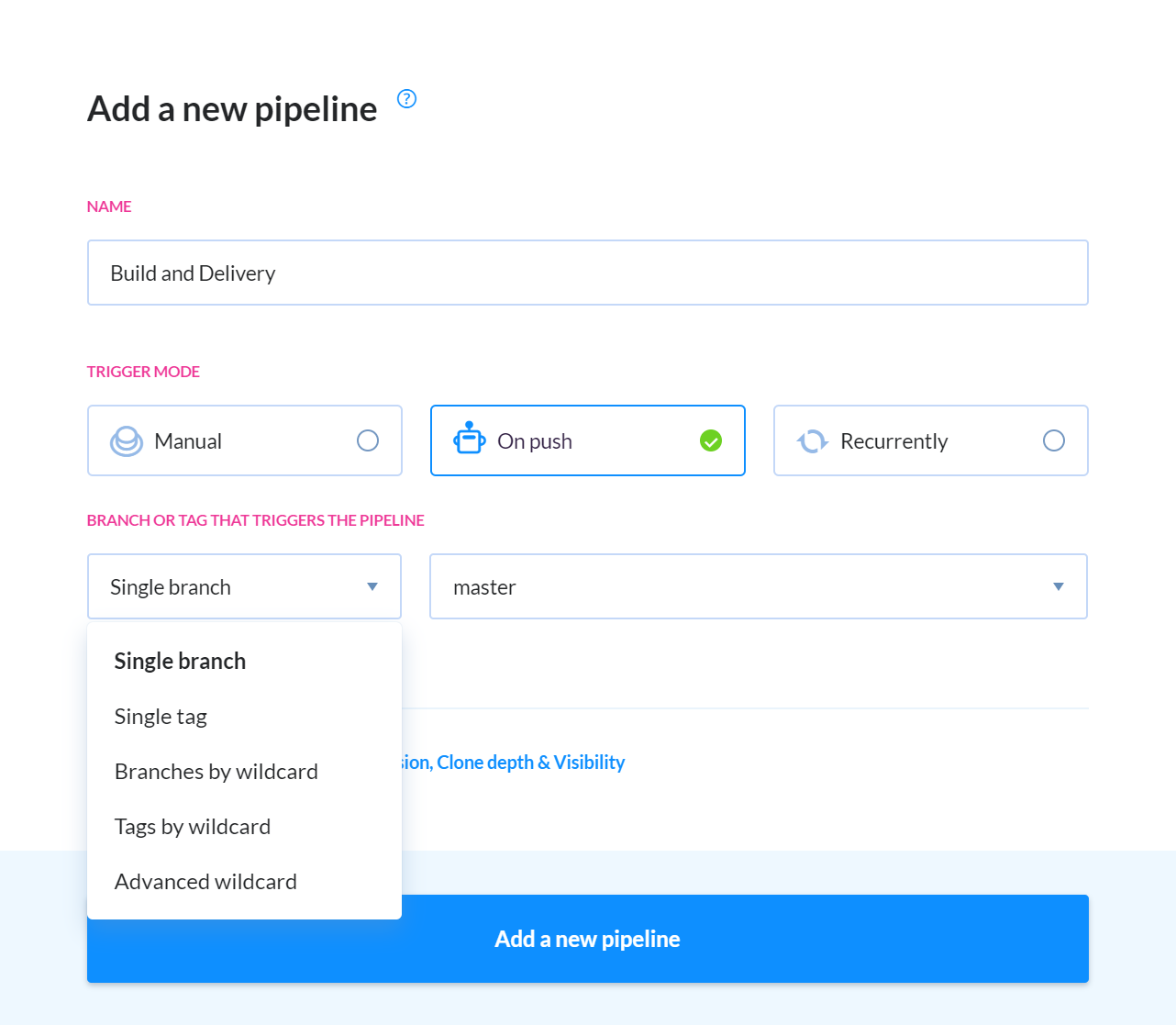The width and height of the screenshot is (1176, 1025).
Task: Open the help question mark icon
Action: (406, 99)
